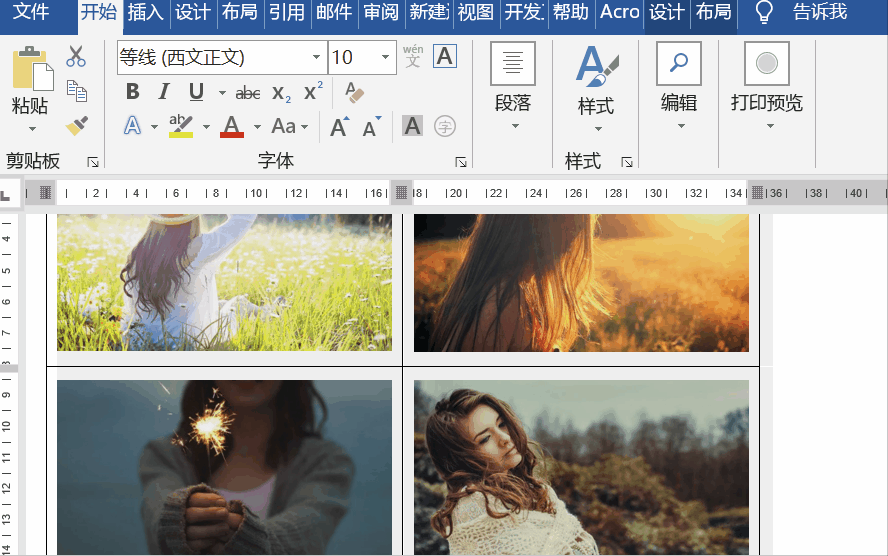The height and width of the screenshot is (556, 888).
Task: Click enclosed character (字) icon
Action: tap(445, 126)
